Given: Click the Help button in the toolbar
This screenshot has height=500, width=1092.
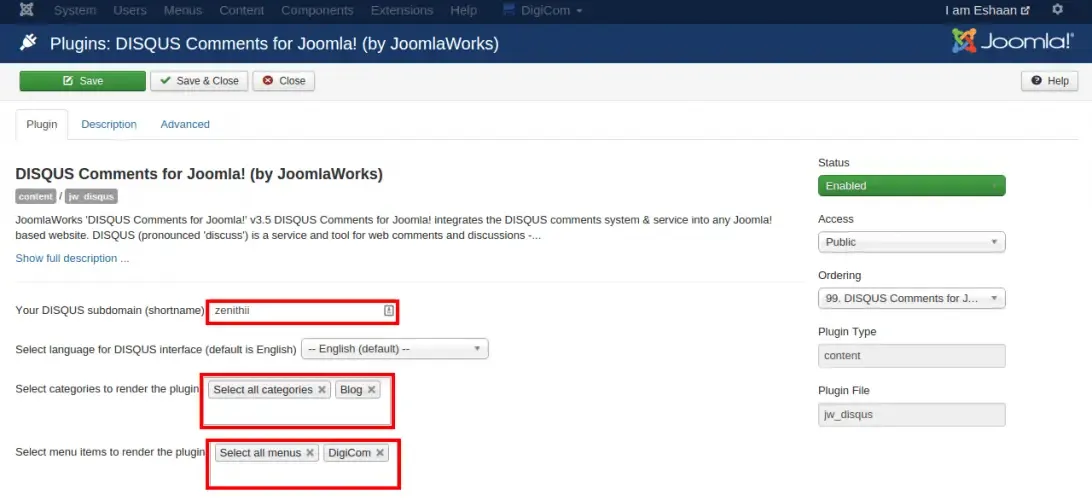Looking at the screenshot, I should [x=1050, y=81].
